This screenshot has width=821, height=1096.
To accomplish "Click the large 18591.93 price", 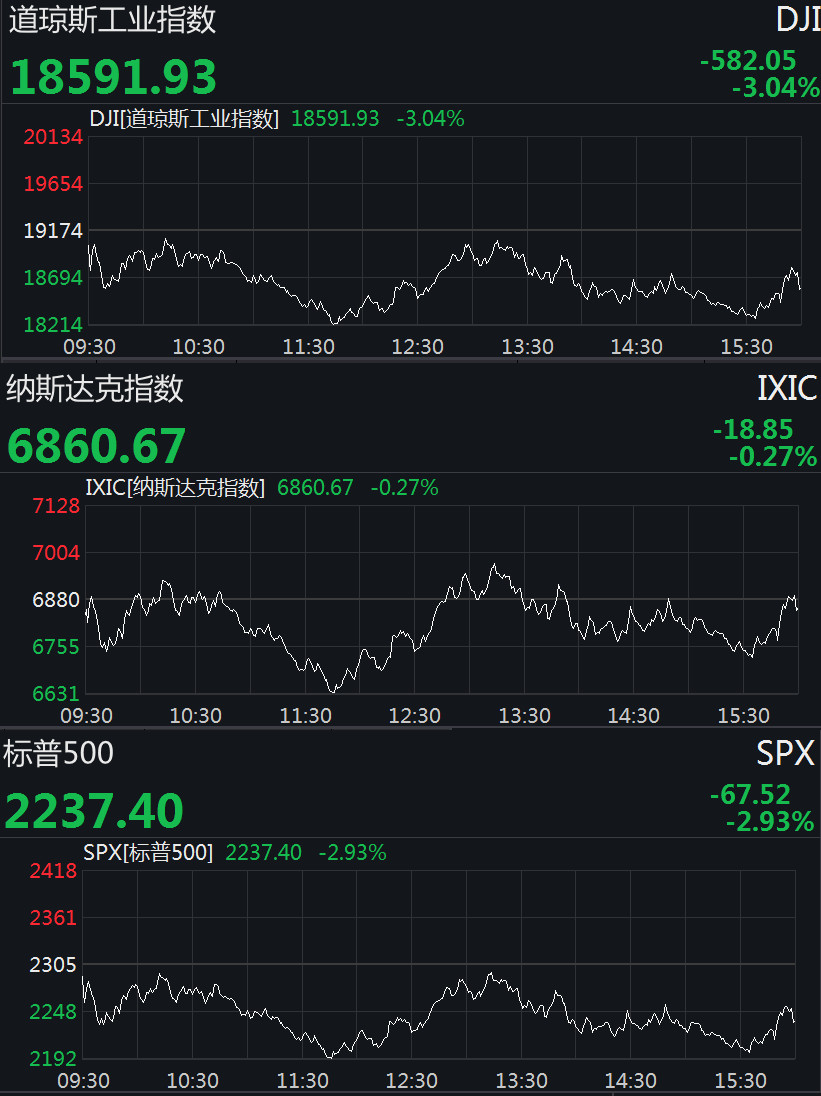I will point(113,77).
